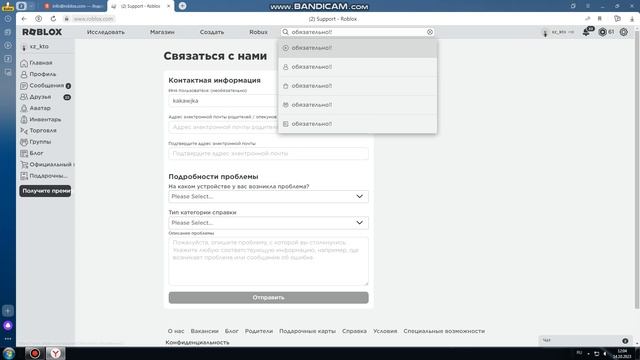This screenshot has width=640, height=360.
Task: Open the footer Блог link
Action: click(x=231, y=331)
